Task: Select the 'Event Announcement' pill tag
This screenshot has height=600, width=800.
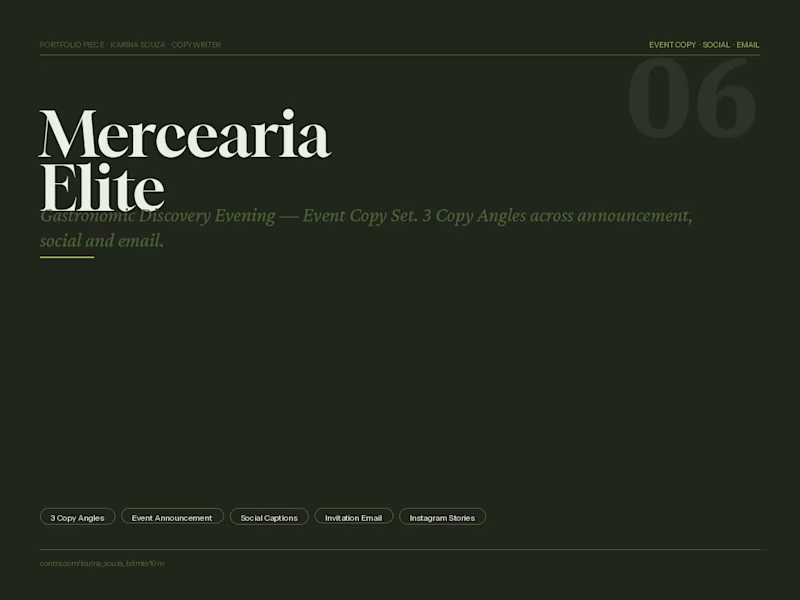Action: pos(172,517)
